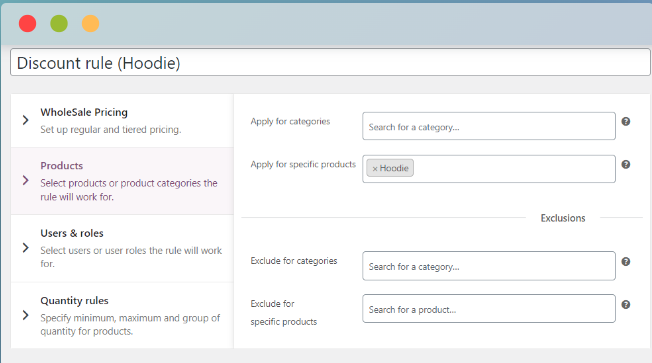Focus the Exclude for specific products field
The image size is (652, 363).
pos(489,309)
